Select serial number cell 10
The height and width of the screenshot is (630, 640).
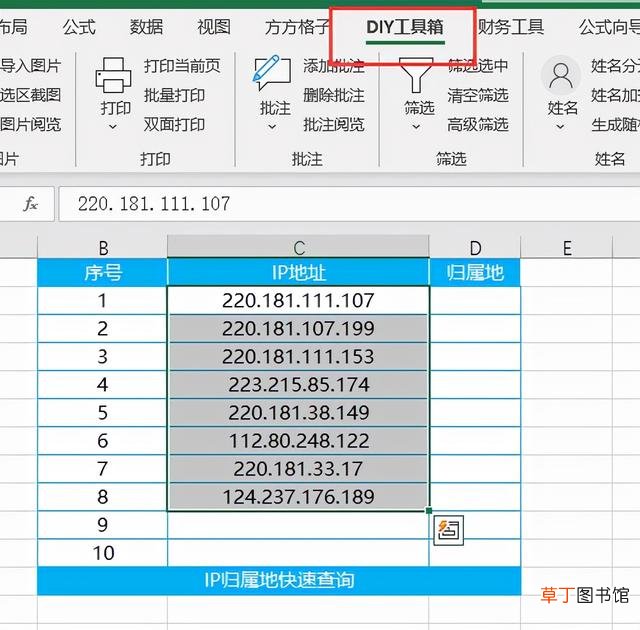click(x=102, y=553)
